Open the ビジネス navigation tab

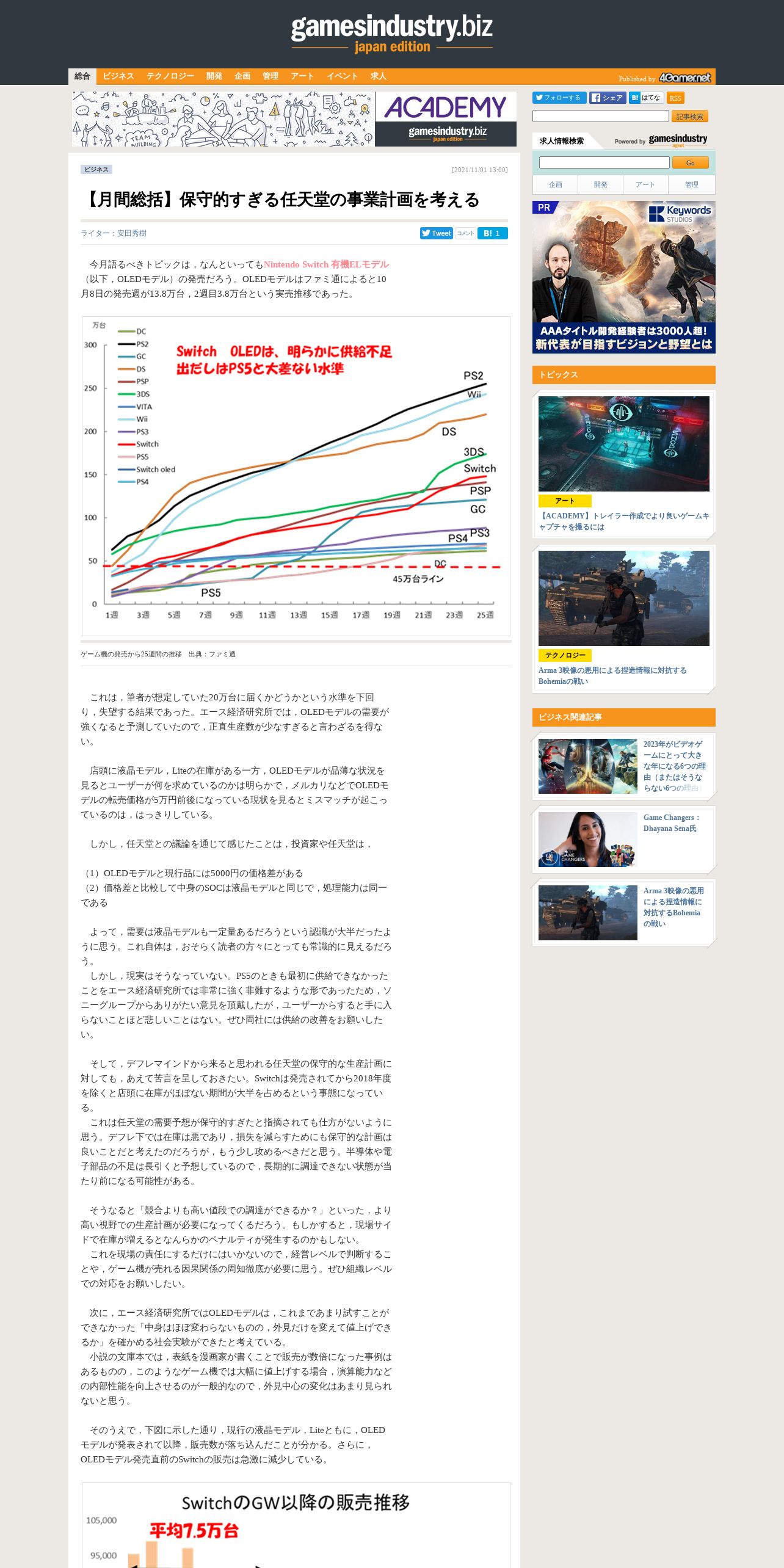tap(118, 76)
